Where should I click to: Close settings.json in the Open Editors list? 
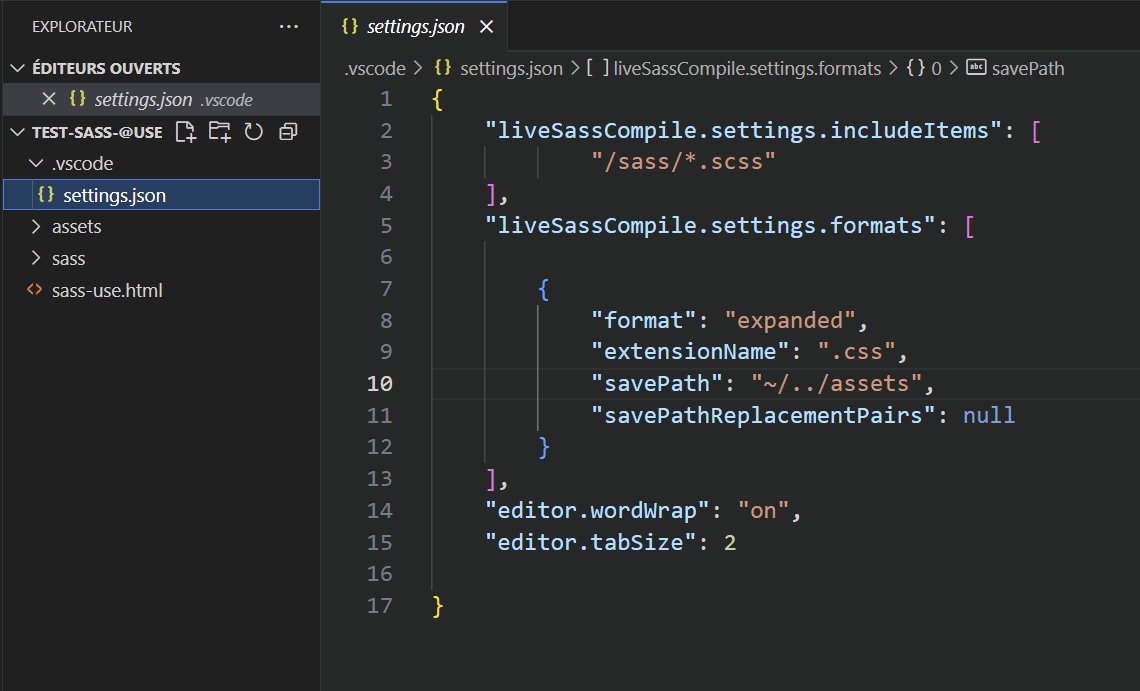(x=49, y=99)
